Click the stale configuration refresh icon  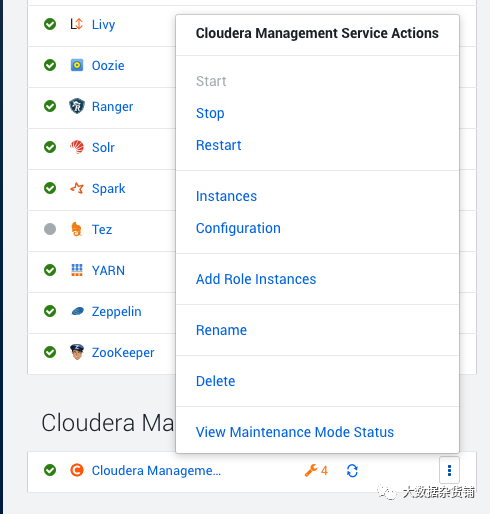[352, 471]
